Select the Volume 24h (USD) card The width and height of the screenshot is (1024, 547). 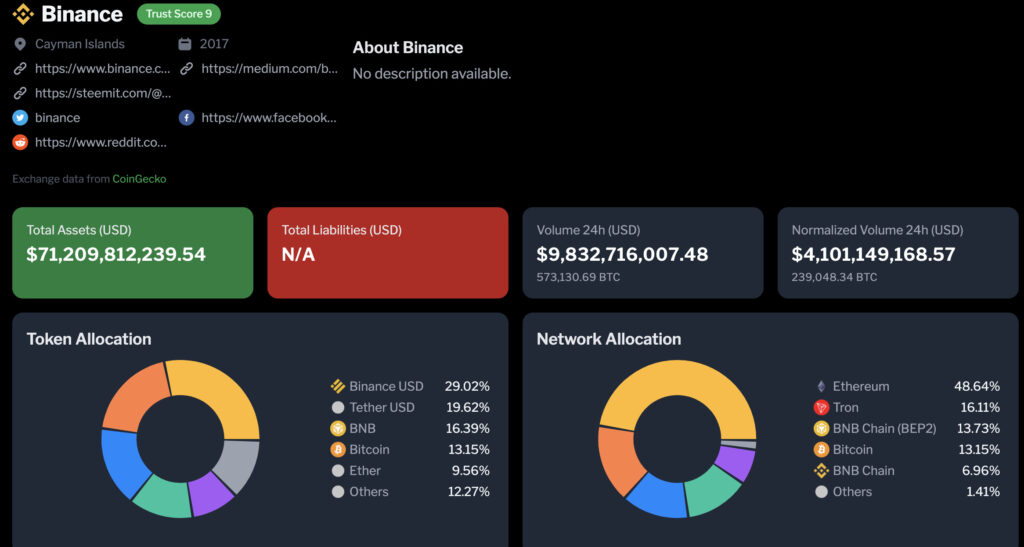(x=643, y=253)
